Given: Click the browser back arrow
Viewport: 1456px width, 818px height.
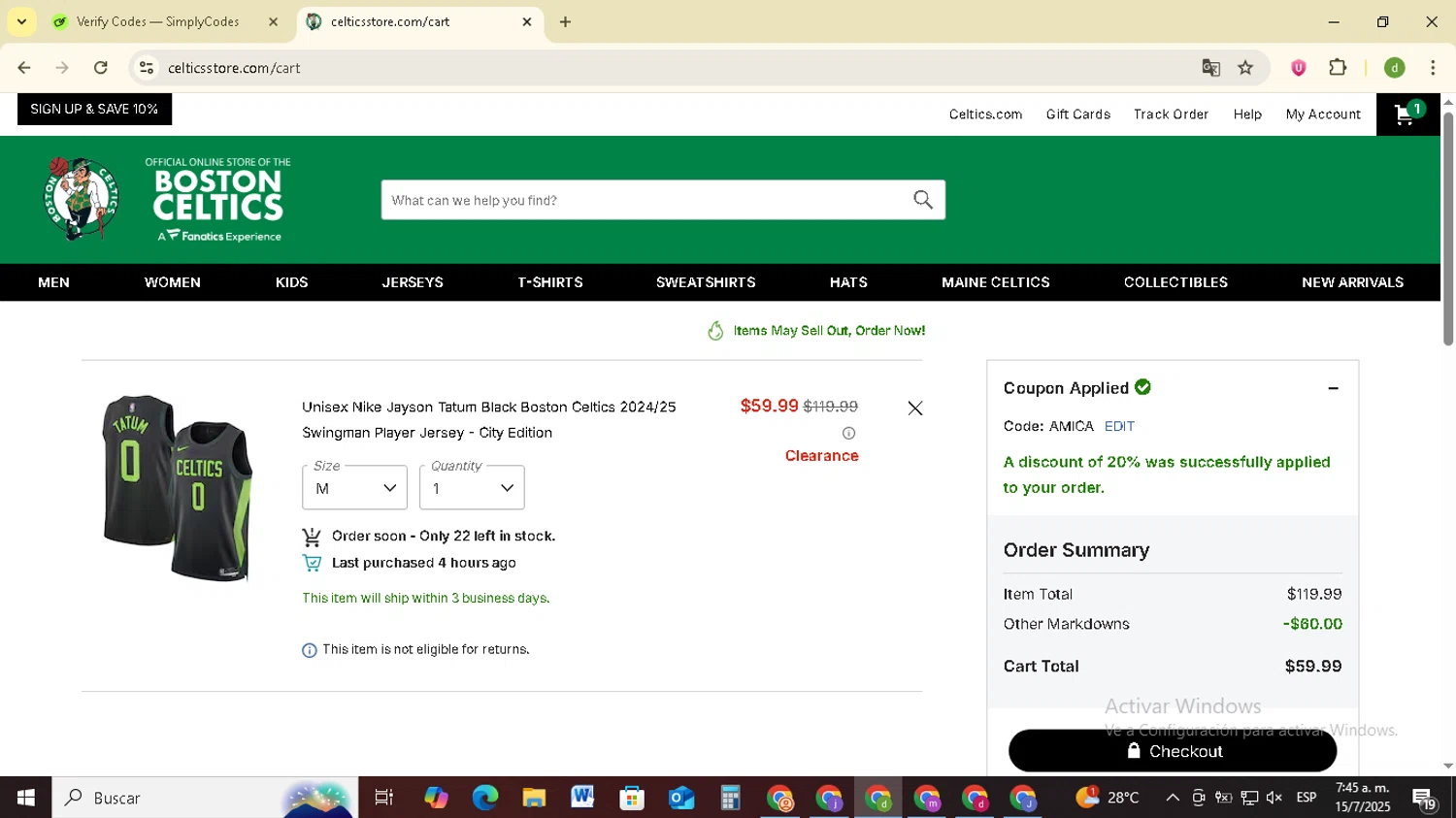Looking at the screenshot, I should (x=24, y=68).
